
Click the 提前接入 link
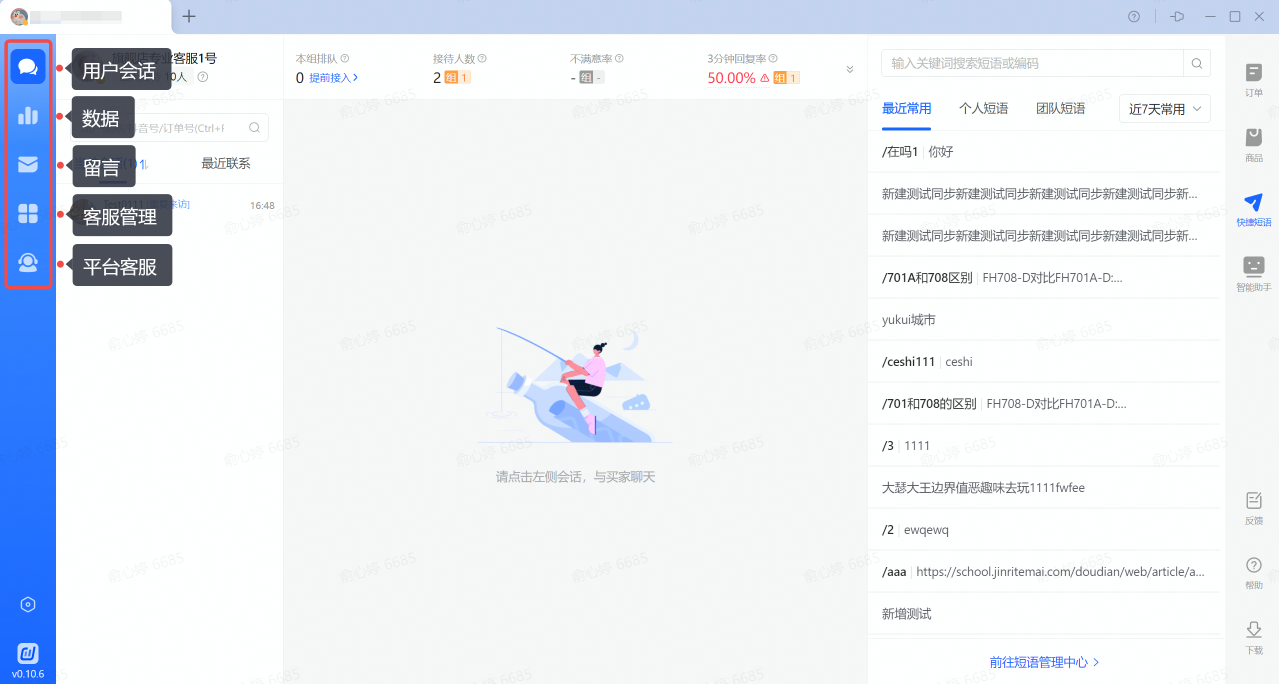click(x=333, y=78)
